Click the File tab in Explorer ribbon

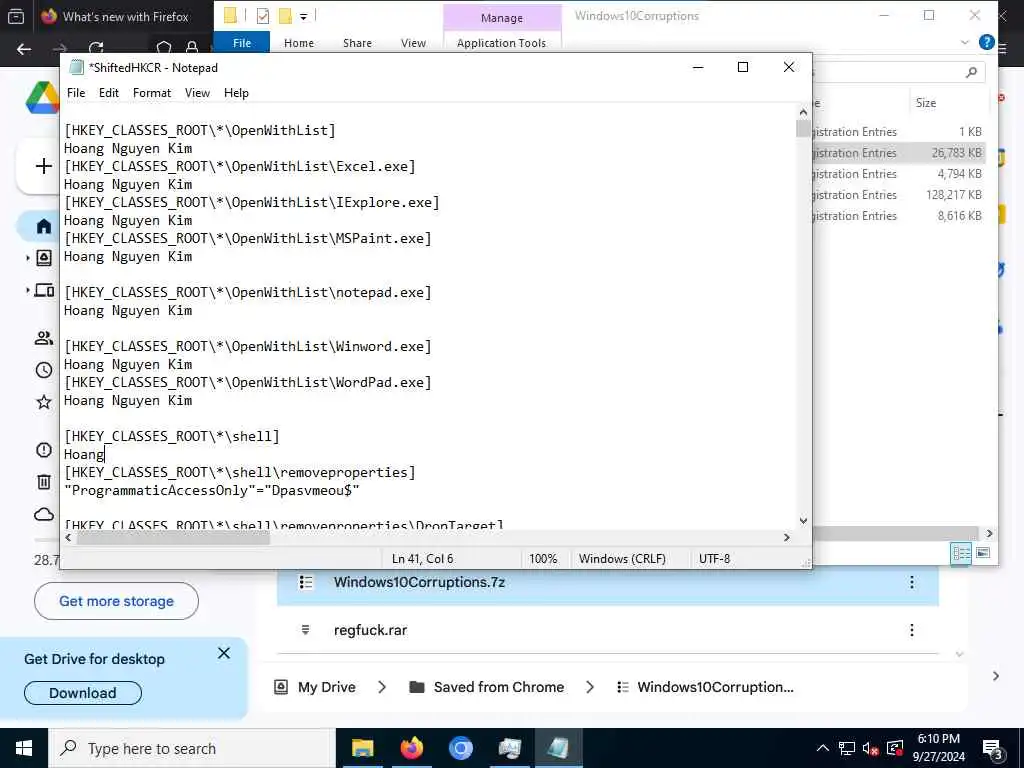(242, 42)
